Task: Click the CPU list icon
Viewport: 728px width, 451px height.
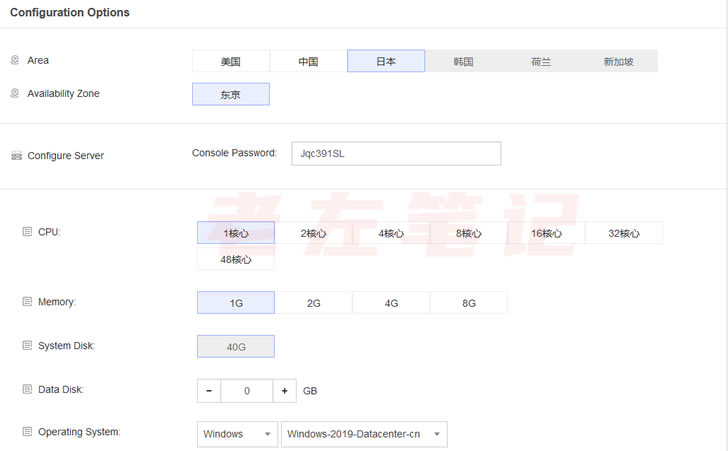Action: tap(27, 232)
